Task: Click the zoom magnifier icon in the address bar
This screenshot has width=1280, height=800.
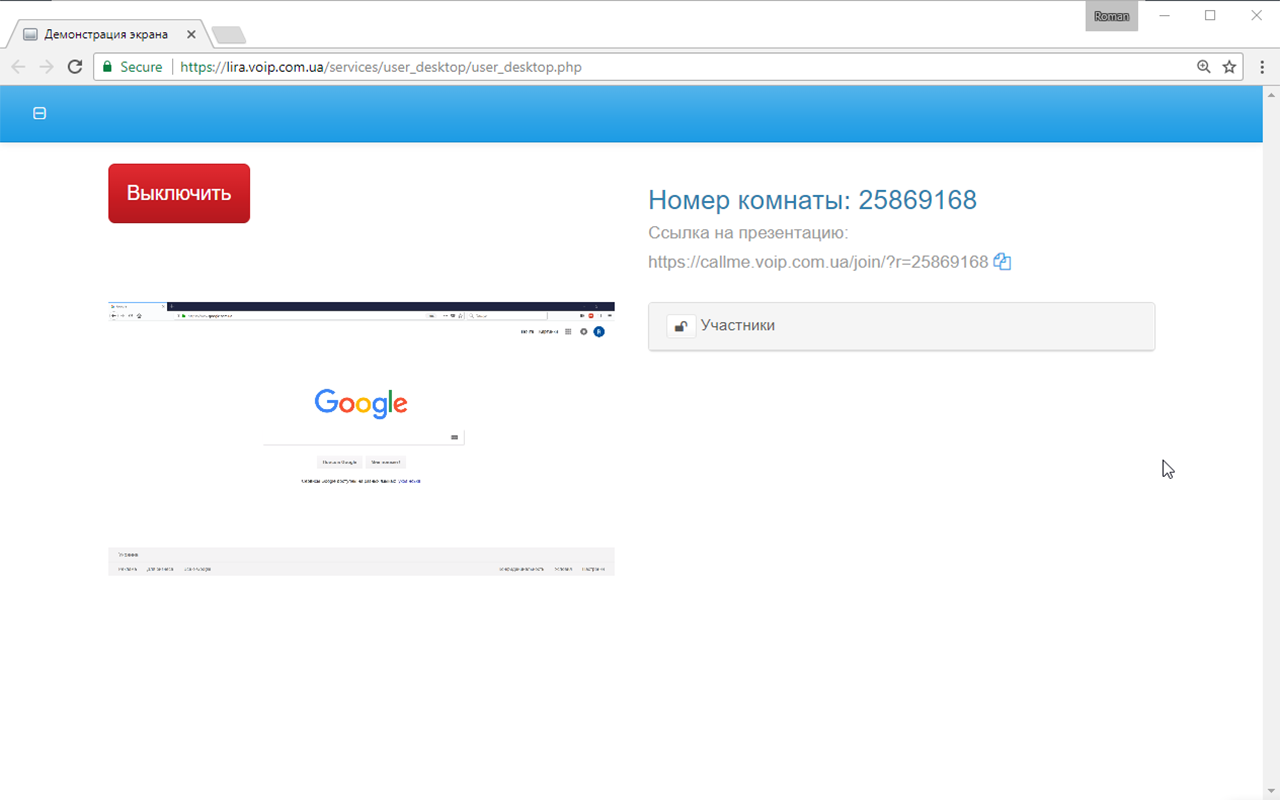Action: 1204,66
